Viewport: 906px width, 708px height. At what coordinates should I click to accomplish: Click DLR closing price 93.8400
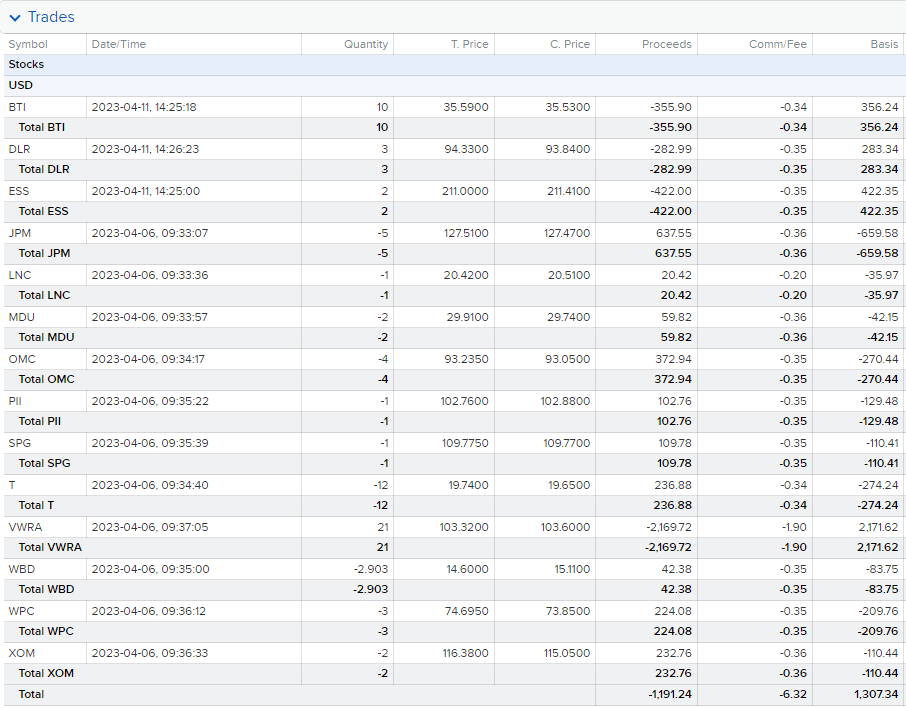point(568,150)
